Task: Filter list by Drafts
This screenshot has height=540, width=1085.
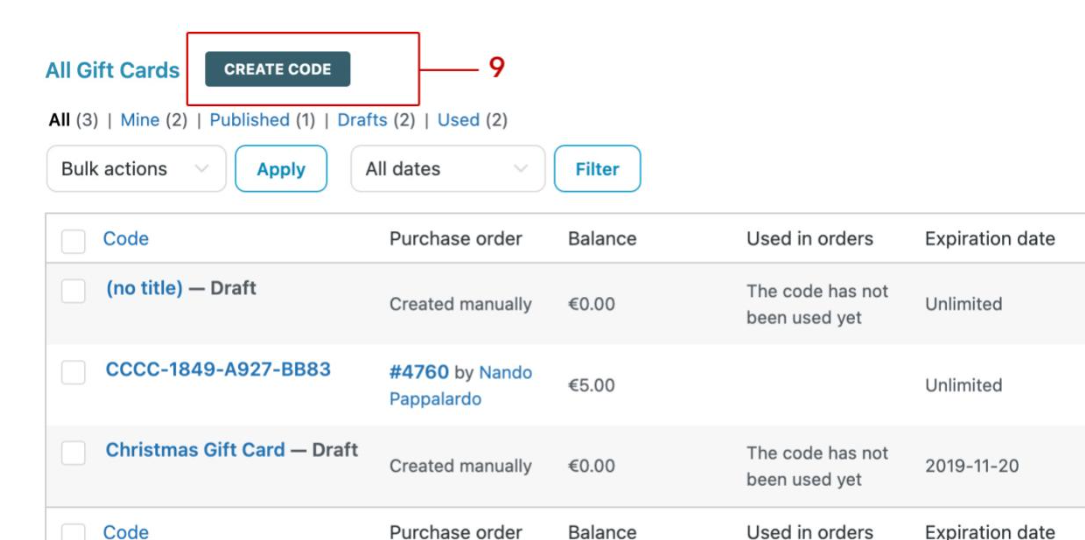Action: click(x=362, y=120)
